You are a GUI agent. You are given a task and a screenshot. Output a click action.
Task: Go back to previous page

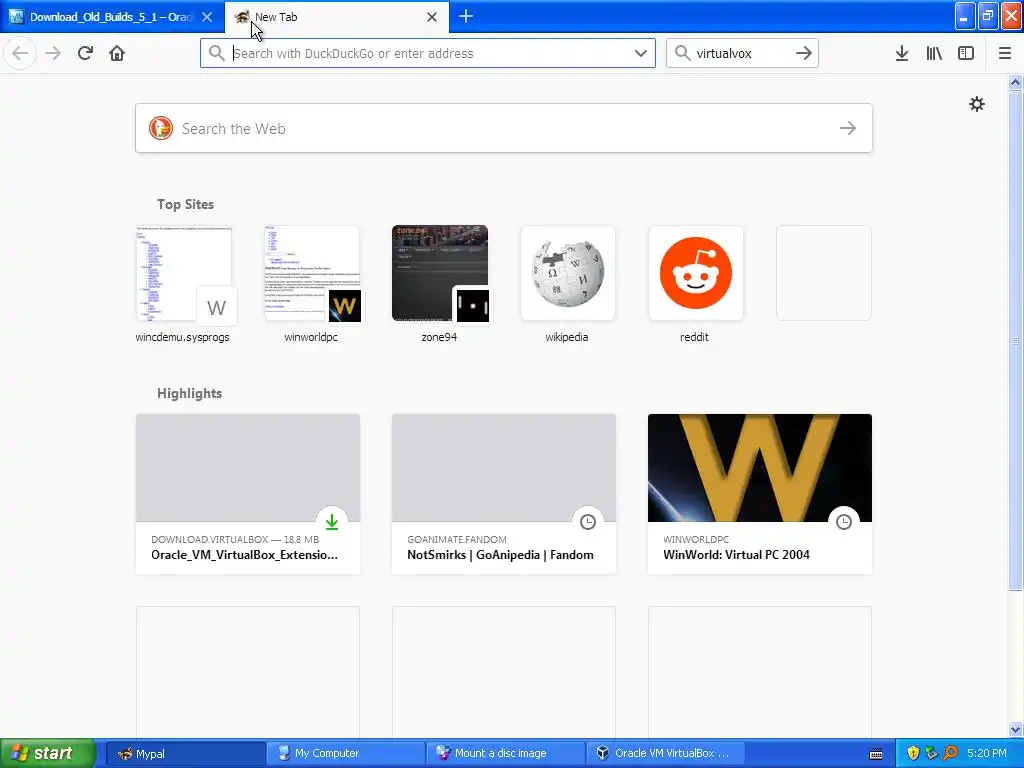[20, 53]
